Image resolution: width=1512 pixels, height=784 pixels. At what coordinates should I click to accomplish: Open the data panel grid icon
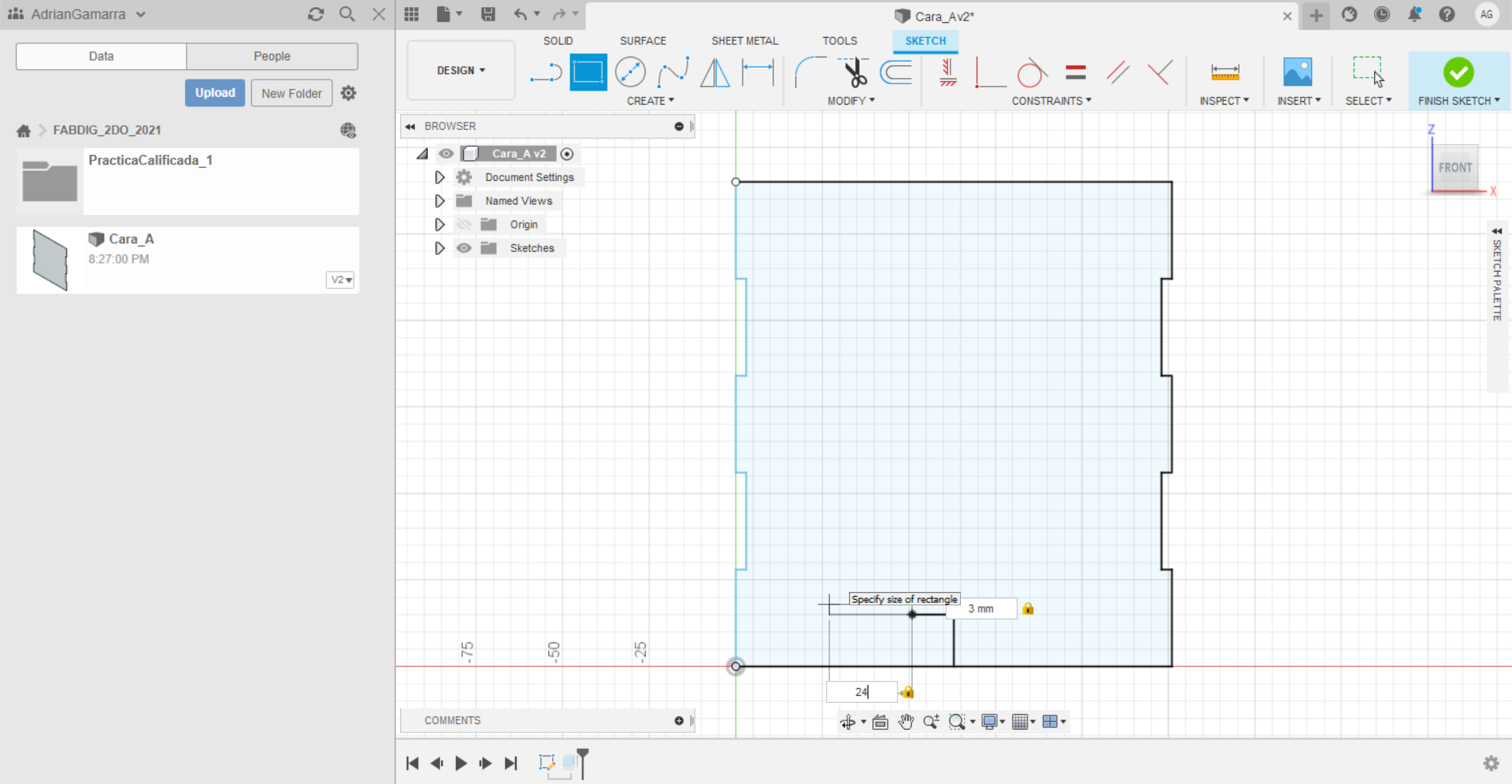tap(411, 14)
